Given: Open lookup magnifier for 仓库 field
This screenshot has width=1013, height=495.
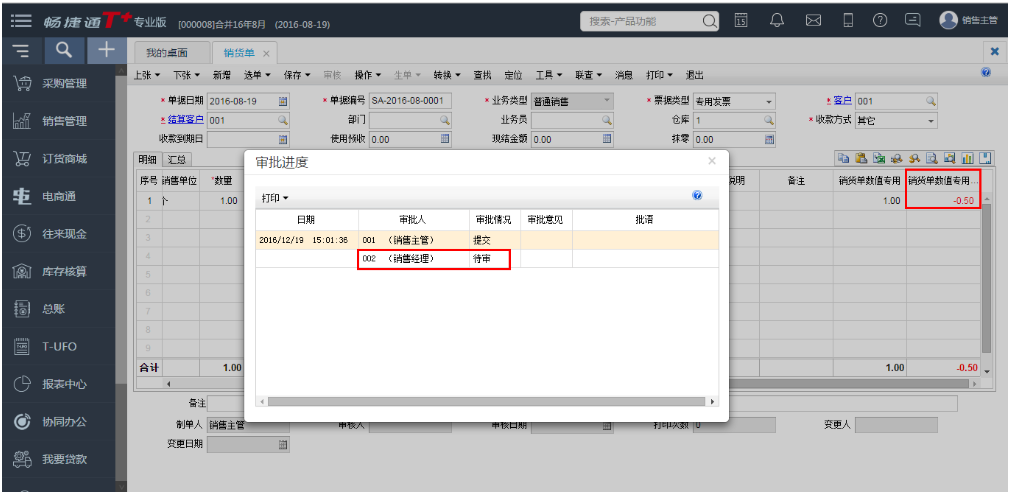Looking at the screenshot, I should click(768, 120).
